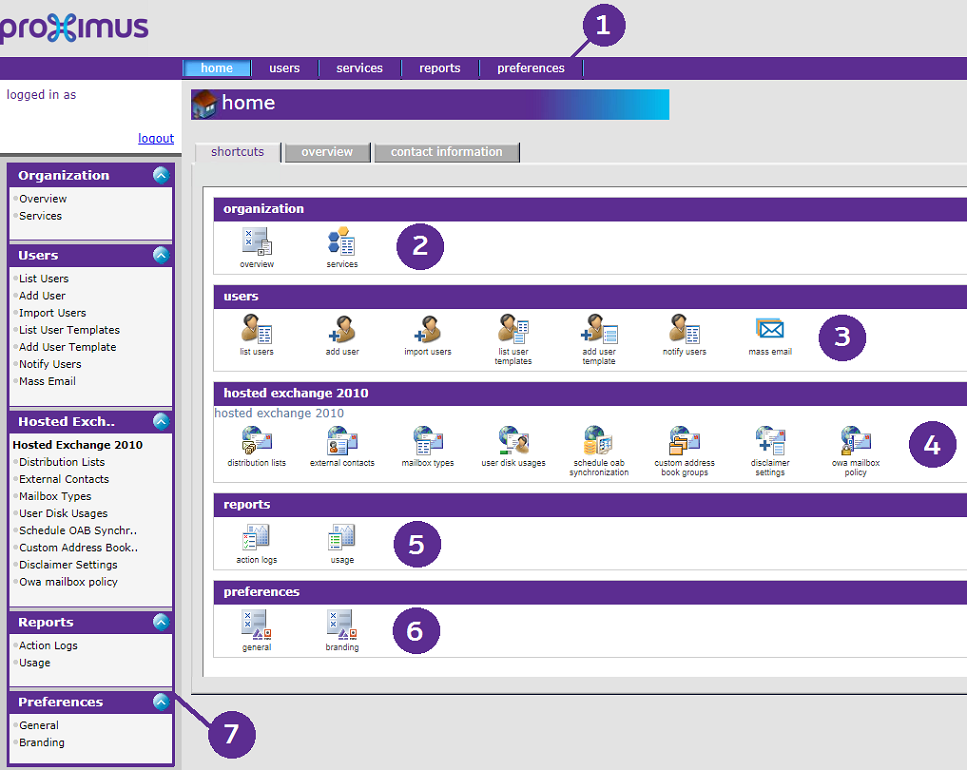Image resolution: width=967 pixels, height=770 pixels.
Task: Click the logout link
Action: click(x=155, y=139)
